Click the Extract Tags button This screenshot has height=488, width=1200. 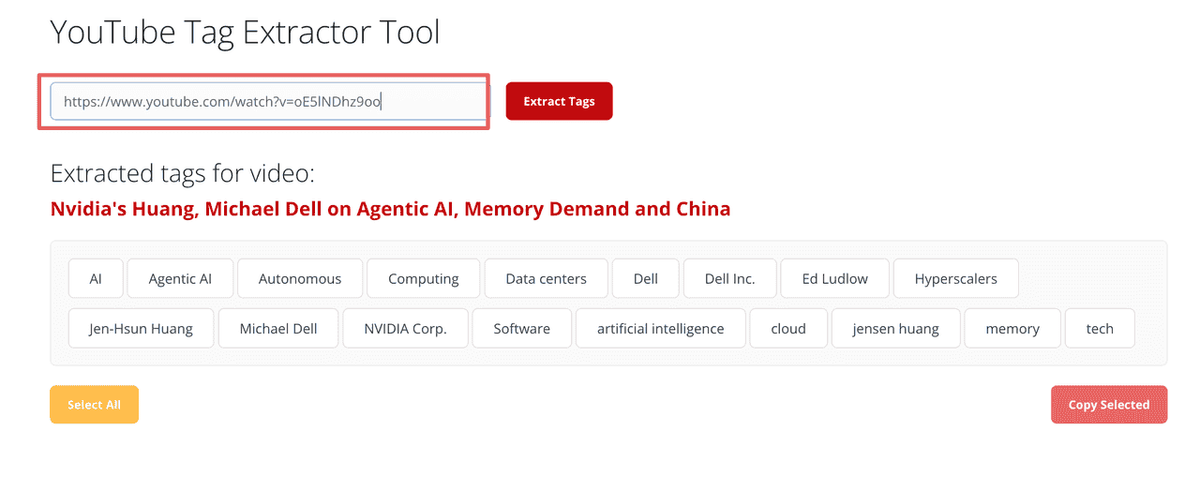pyautogui.click(x=559, y=101)
